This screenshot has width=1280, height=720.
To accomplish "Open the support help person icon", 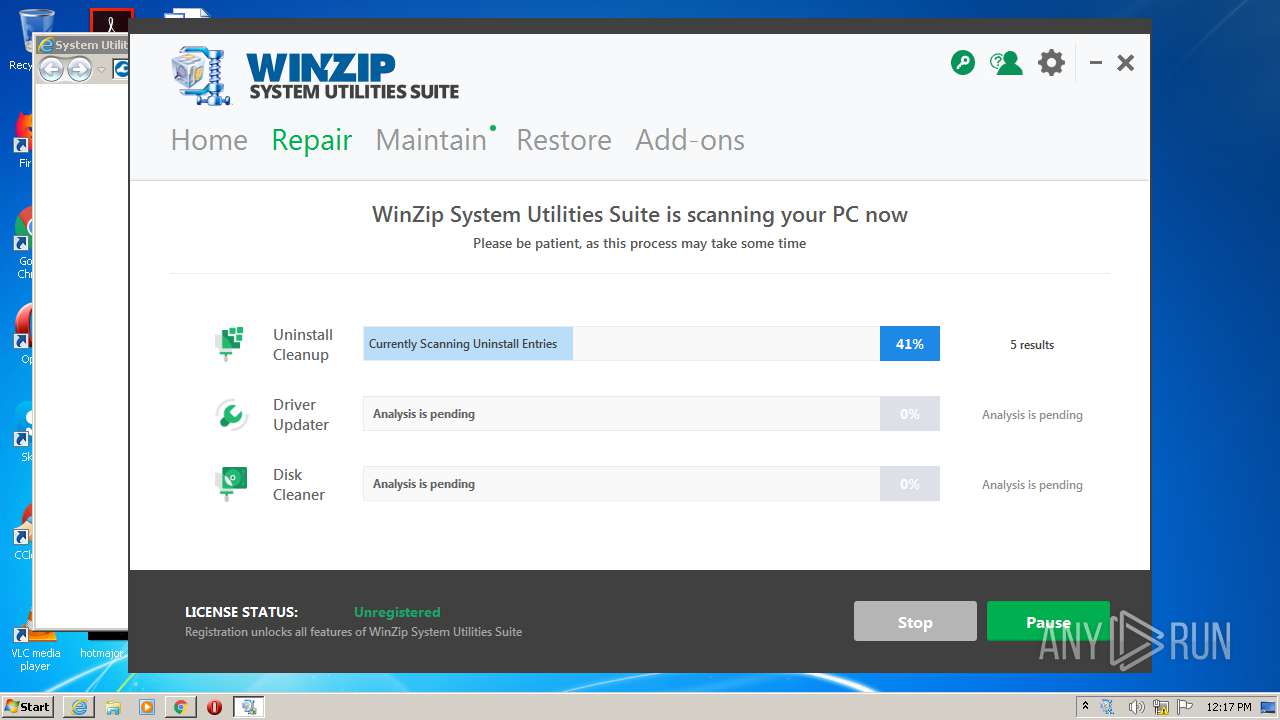I will pyautogui.click(x=1006, y=63).
